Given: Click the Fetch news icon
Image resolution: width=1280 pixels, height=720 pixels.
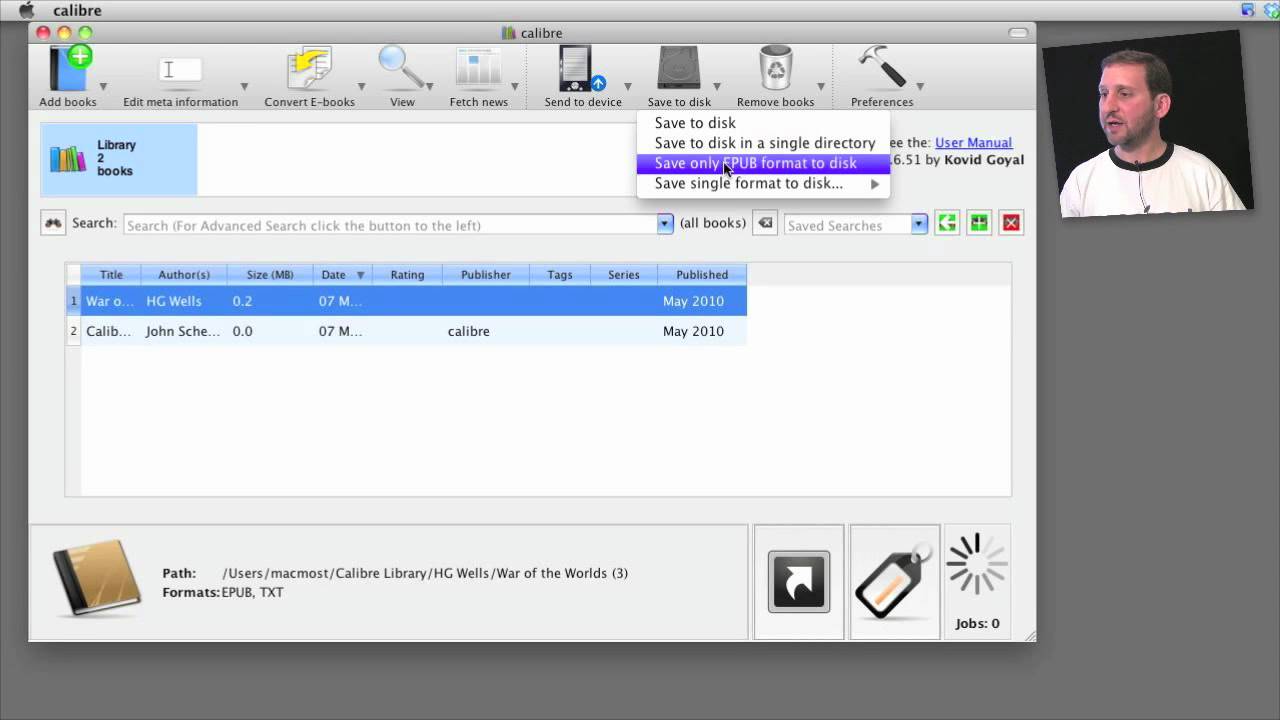Looking at the screenshot, I should [x=478, y=70].
